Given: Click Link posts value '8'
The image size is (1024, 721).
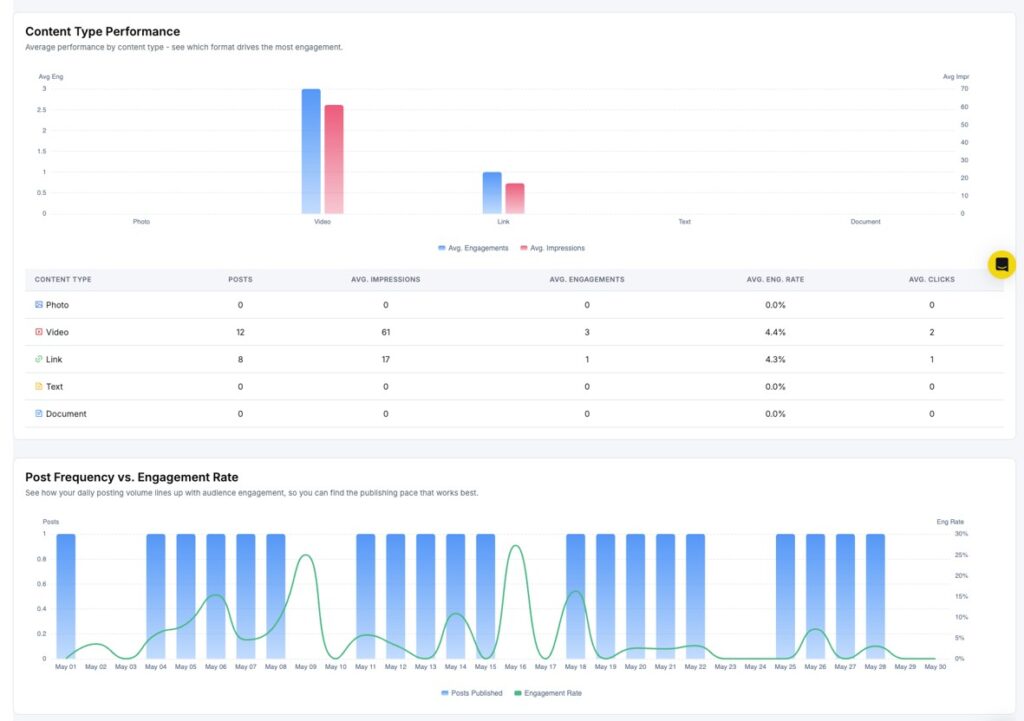Looking at the screenshot, I should (x=240, y=359).
